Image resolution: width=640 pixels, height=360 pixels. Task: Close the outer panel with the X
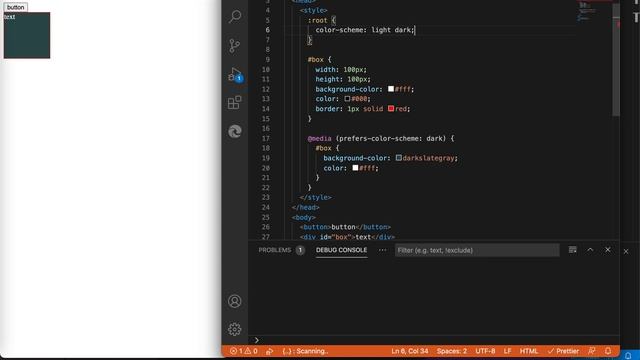pyautogui.click(x=626, y=251)
